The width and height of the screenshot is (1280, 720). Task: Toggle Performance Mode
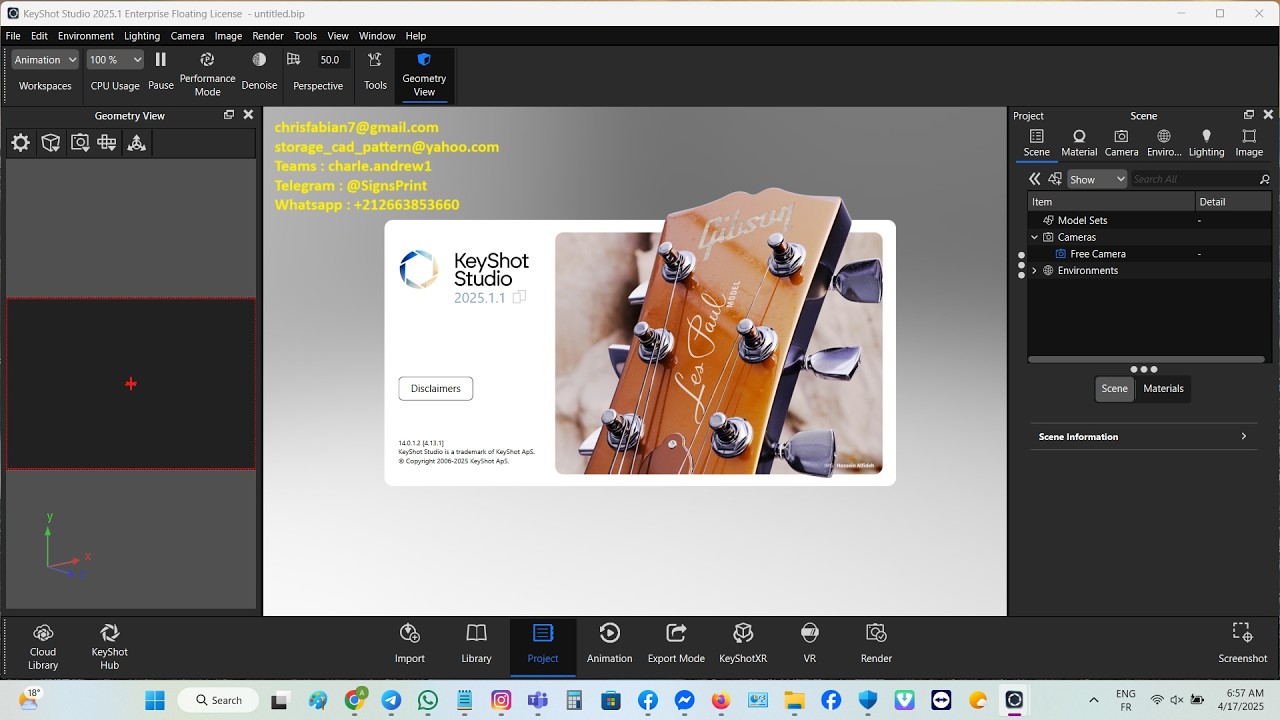pos(207,75)
